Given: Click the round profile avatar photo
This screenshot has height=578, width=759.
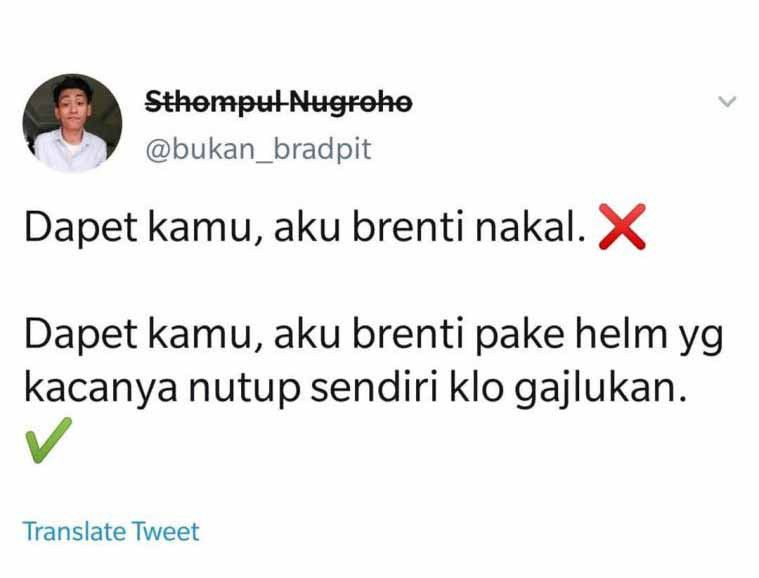Looking at the screenshot, I should pyautogui.click(x=72, y=123).
